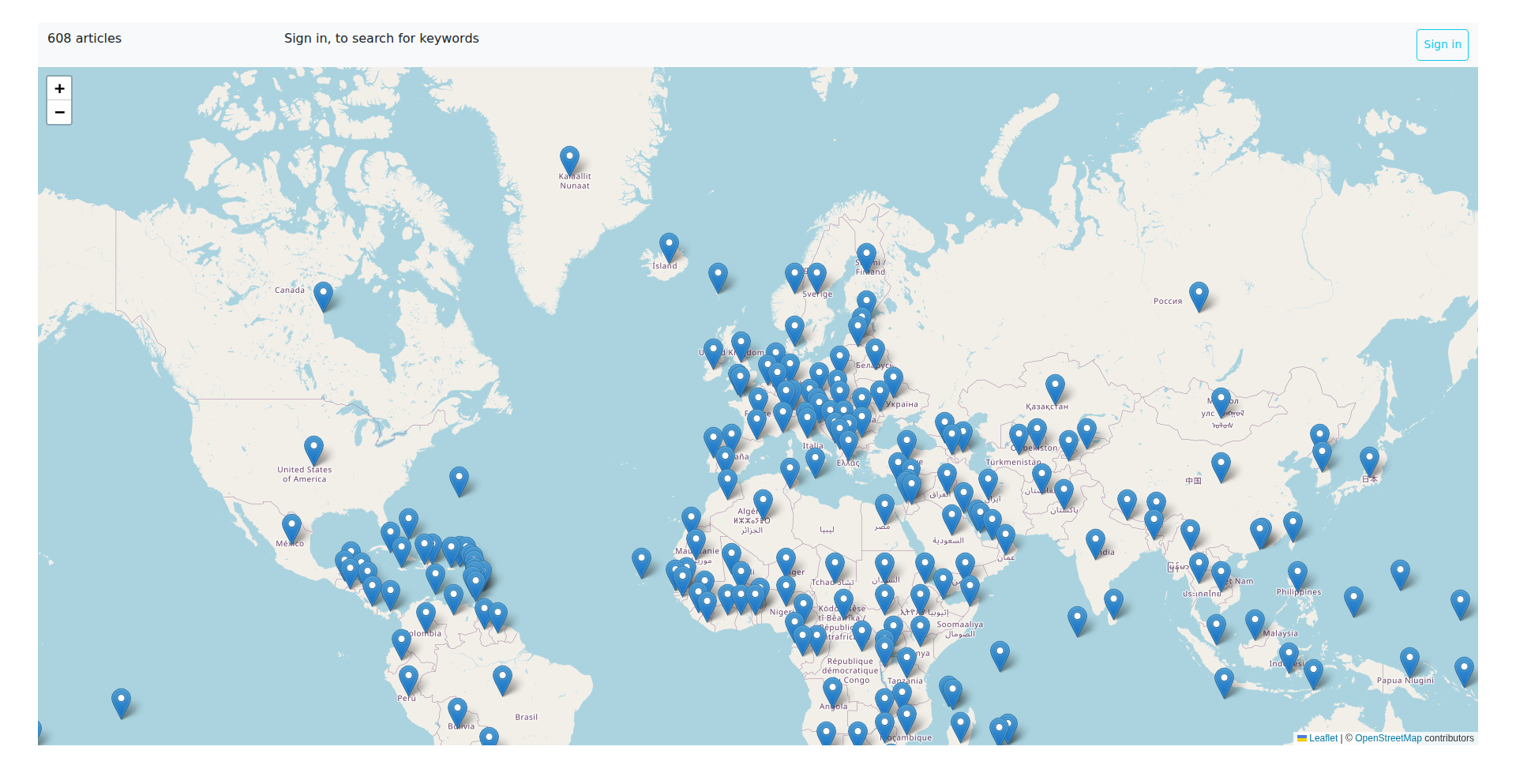Click the marker over Canadá
The image size is (1516, 784).
[x=322, y=293]
